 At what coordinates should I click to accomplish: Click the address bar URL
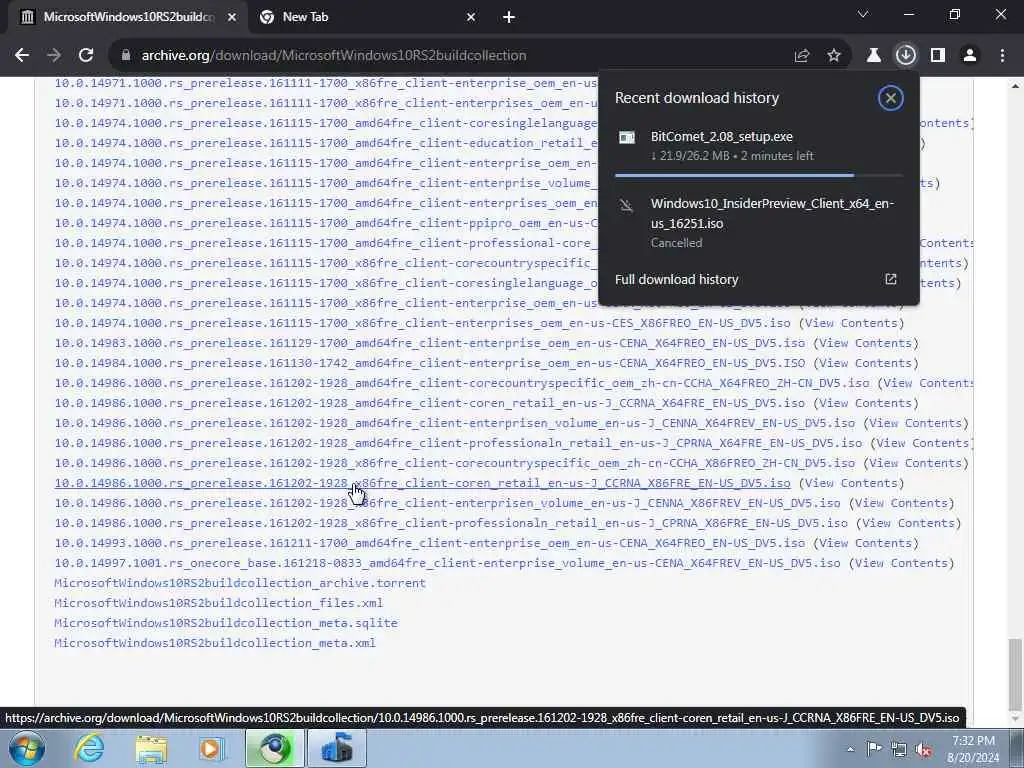click(334, 56)
